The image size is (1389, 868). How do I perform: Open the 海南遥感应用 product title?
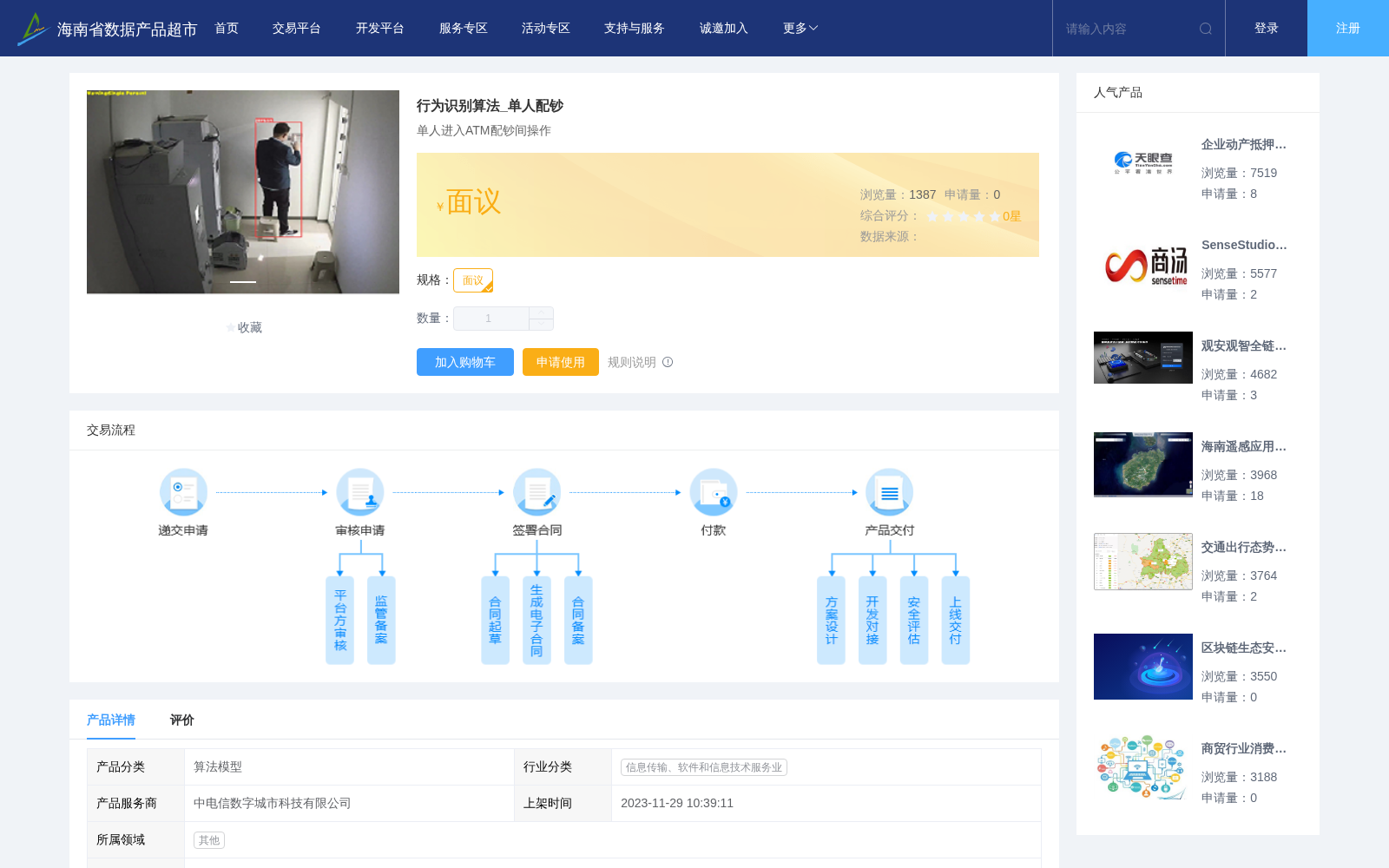coord(1244,446)
